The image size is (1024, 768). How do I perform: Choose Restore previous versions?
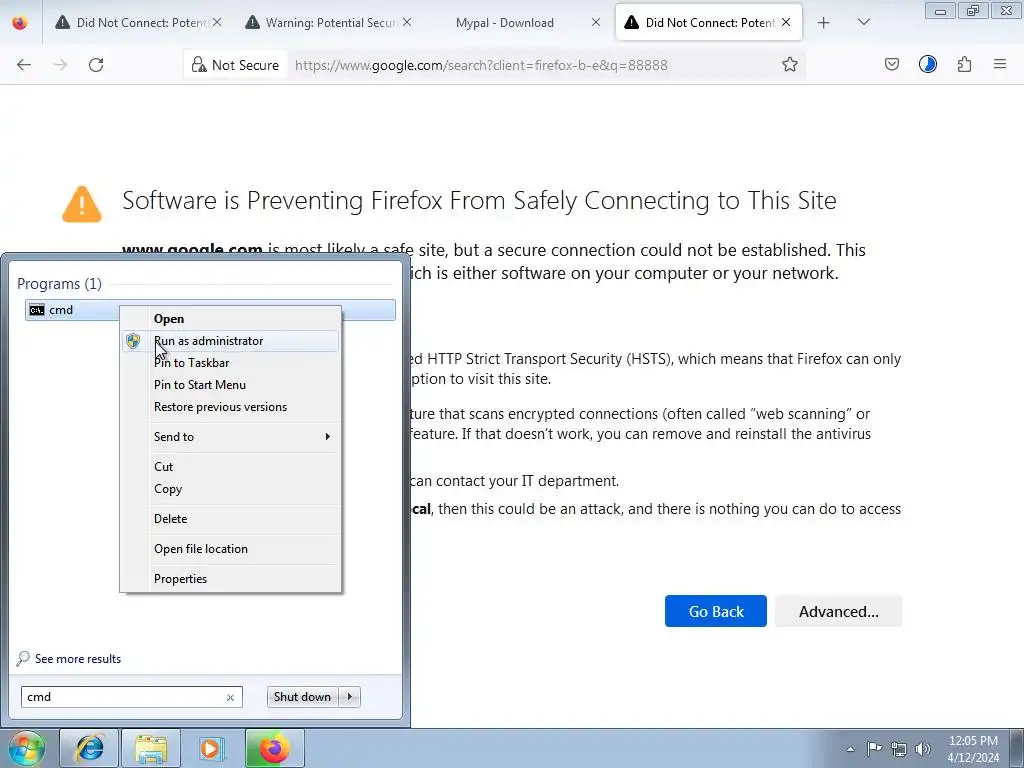click(x=230, y=407)
